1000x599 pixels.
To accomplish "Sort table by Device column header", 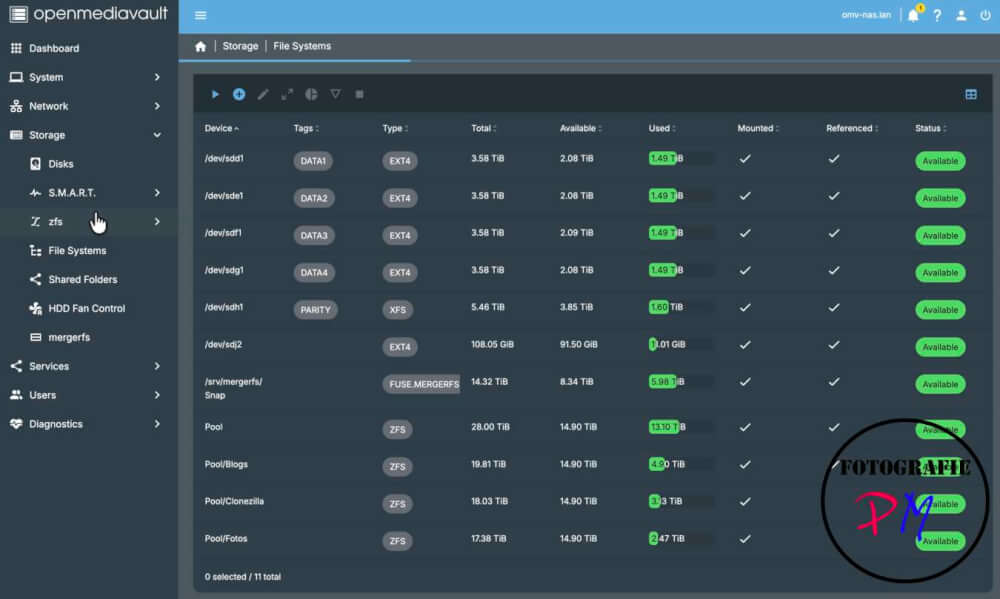I will coord(219,128).
